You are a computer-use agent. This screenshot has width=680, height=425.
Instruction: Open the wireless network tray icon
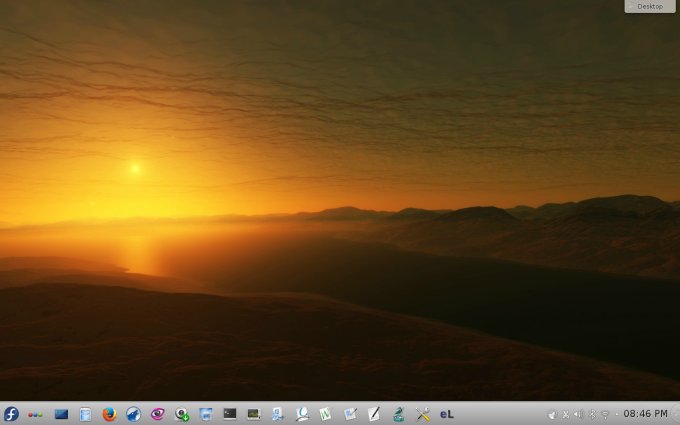(x=605, y=415)
